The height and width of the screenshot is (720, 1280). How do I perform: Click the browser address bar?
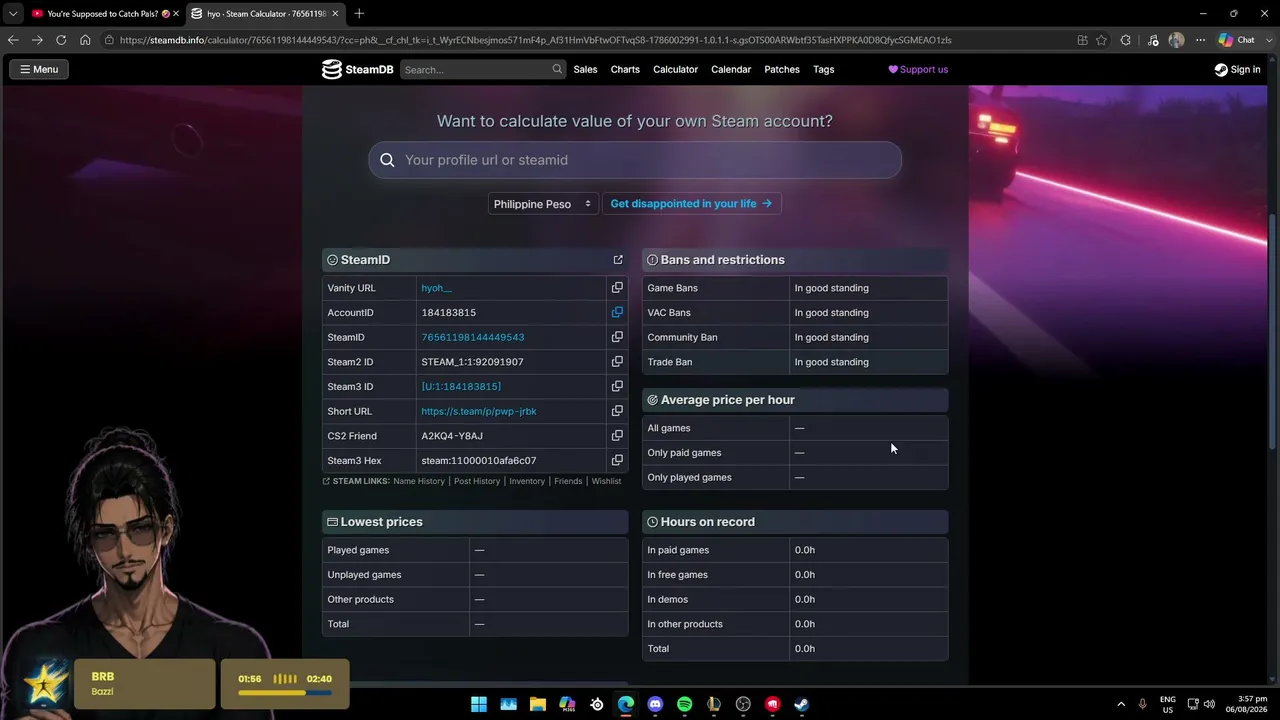click(590, 40)
